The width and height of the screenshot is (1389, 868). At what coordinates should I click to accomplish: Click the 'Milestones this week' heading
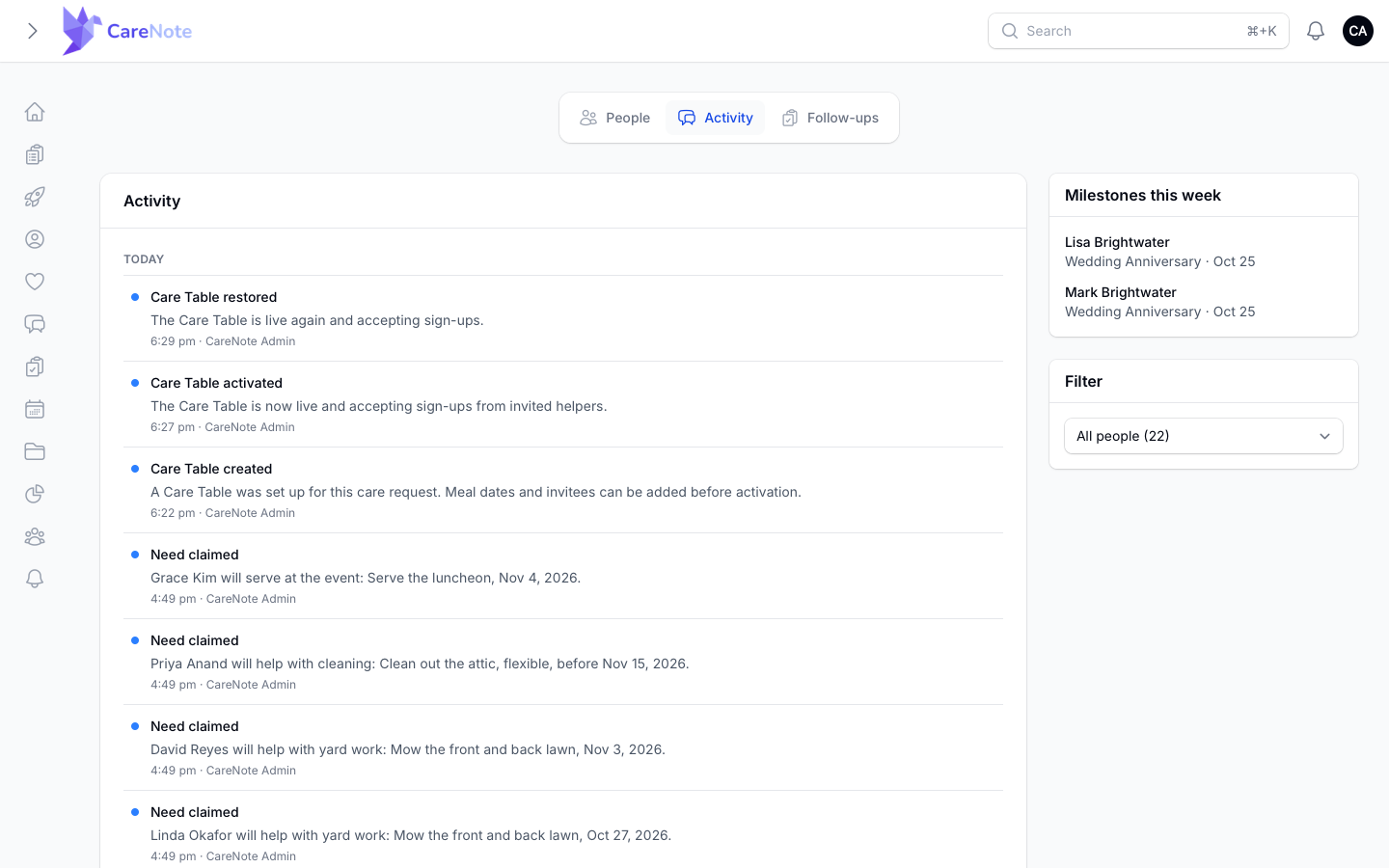[x=1143, y=195]
